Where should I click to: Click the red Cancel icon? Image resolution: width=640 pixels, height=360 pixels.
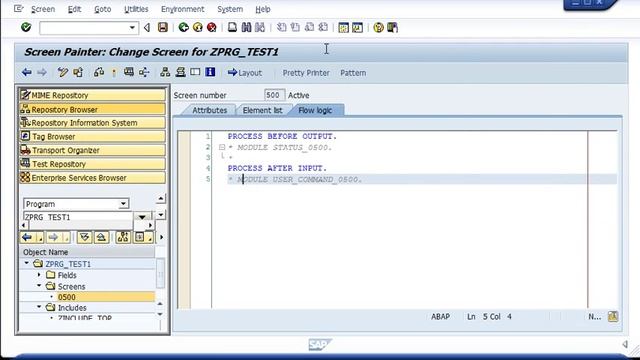tap(211, 27)
